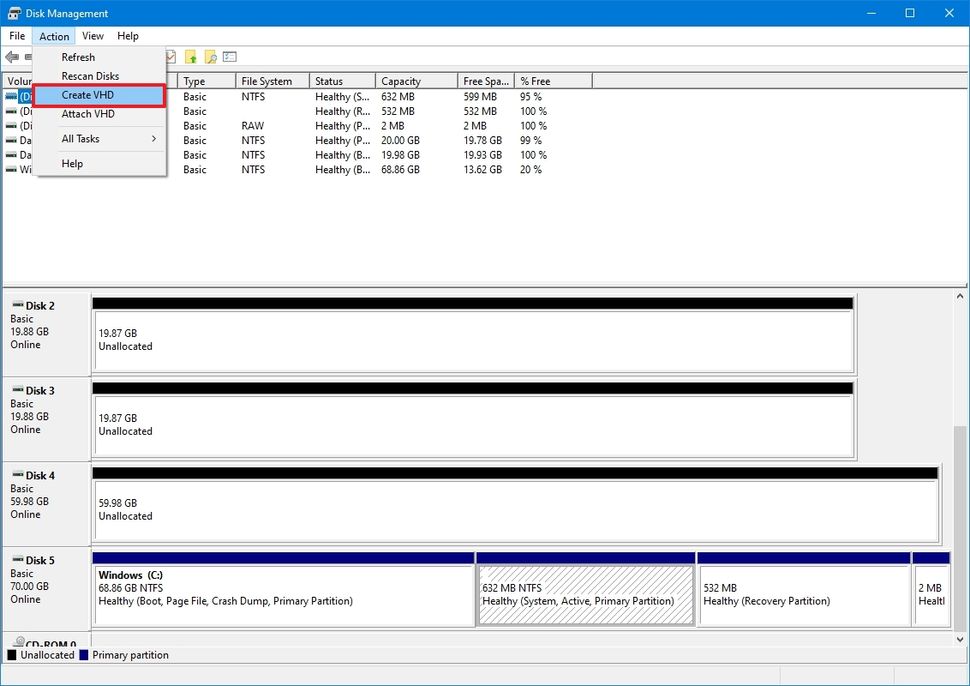This screenshot has width=970, height=686.
Task: Click the scroll up arrow of disk pane
Action: 960,297
